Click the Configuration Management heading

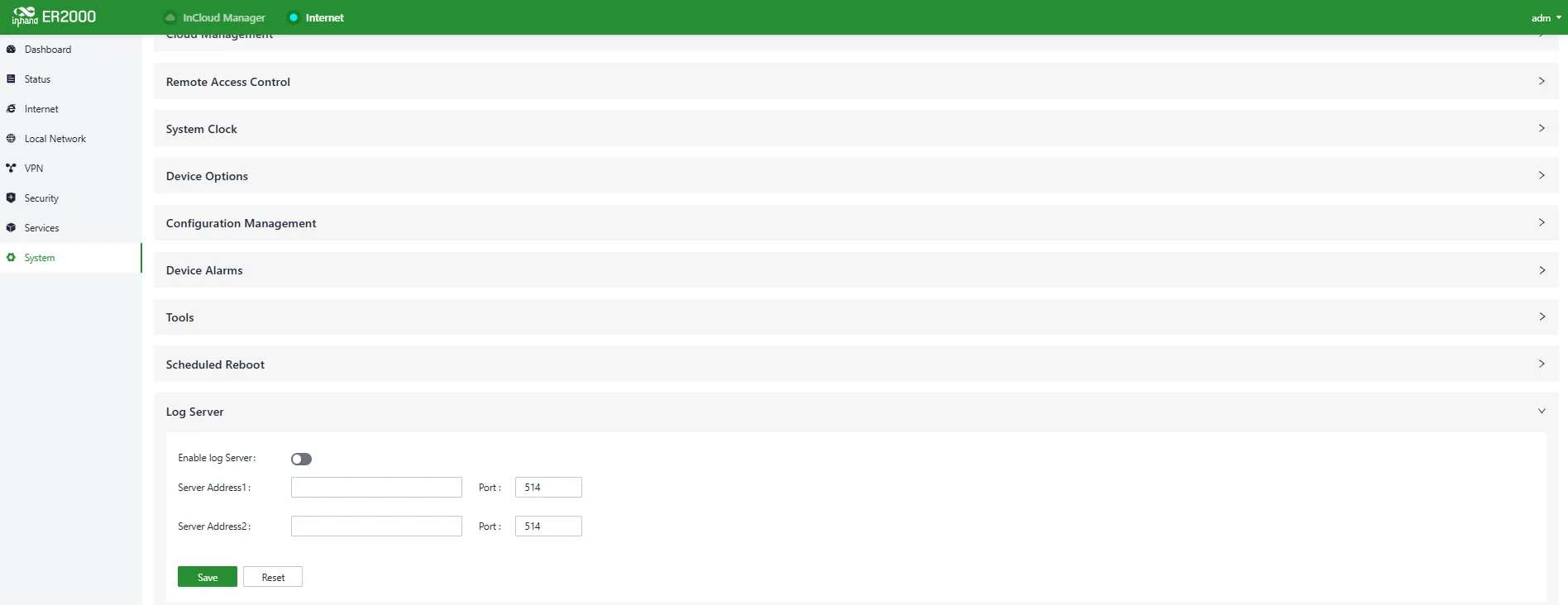(x=241, y=223)
